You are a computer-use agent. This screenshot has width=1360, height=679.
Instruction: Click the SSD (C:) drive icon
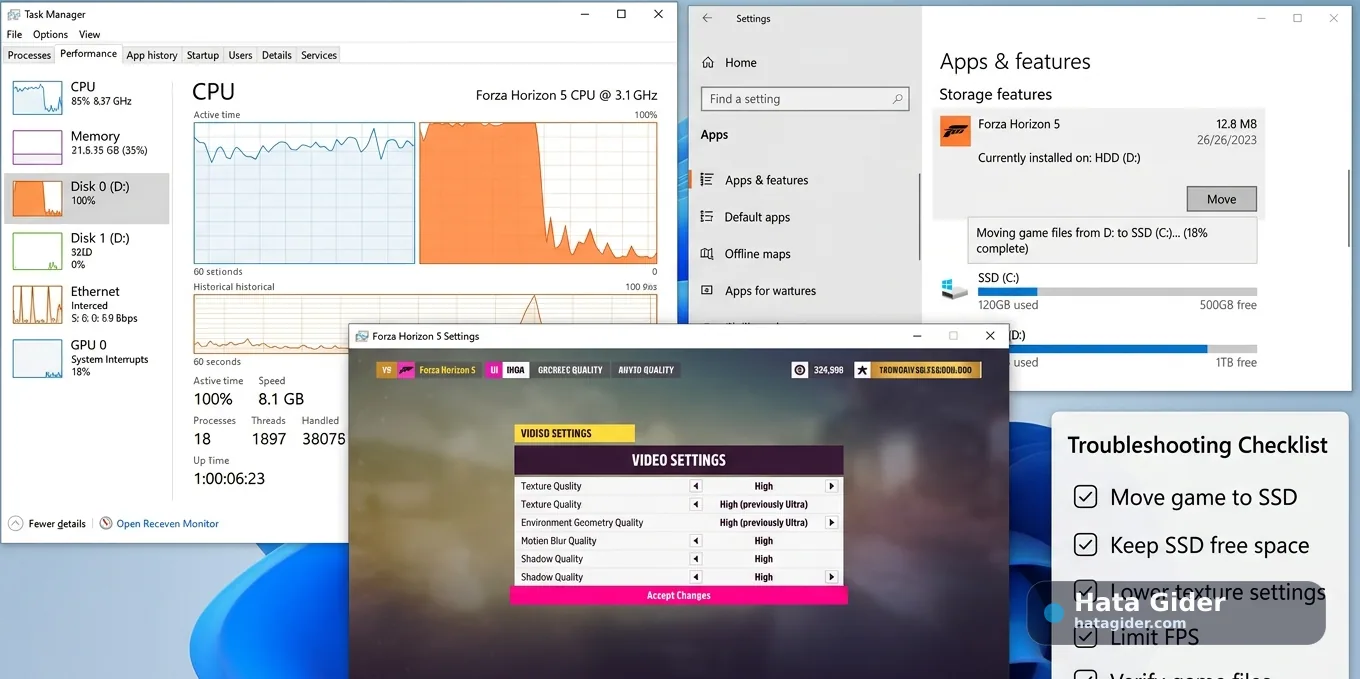954,289
